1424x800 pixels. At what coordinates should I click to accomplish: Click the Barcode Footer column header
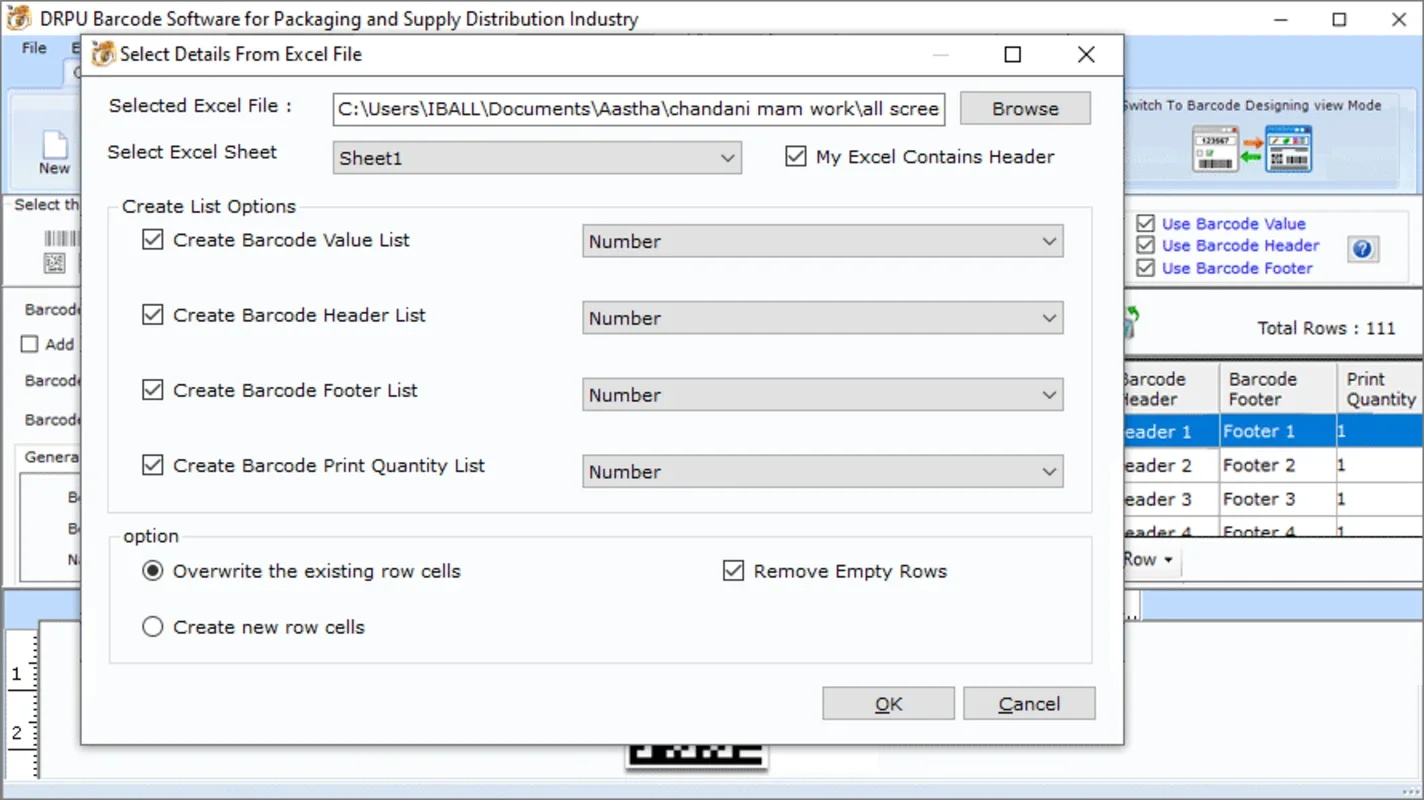tap(1278, 389)
